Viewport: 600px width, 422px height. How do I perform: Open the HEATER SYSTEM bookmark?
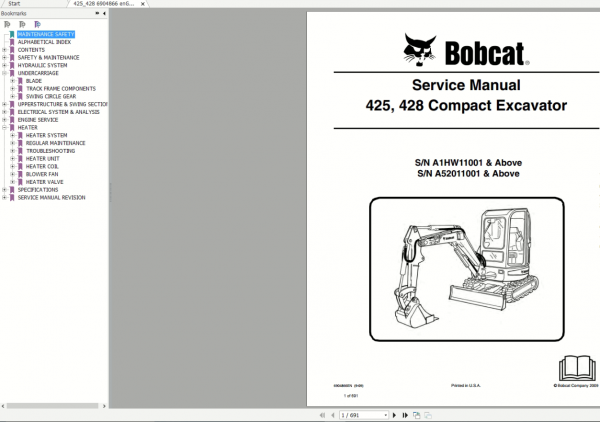click(x=46, y=135)
